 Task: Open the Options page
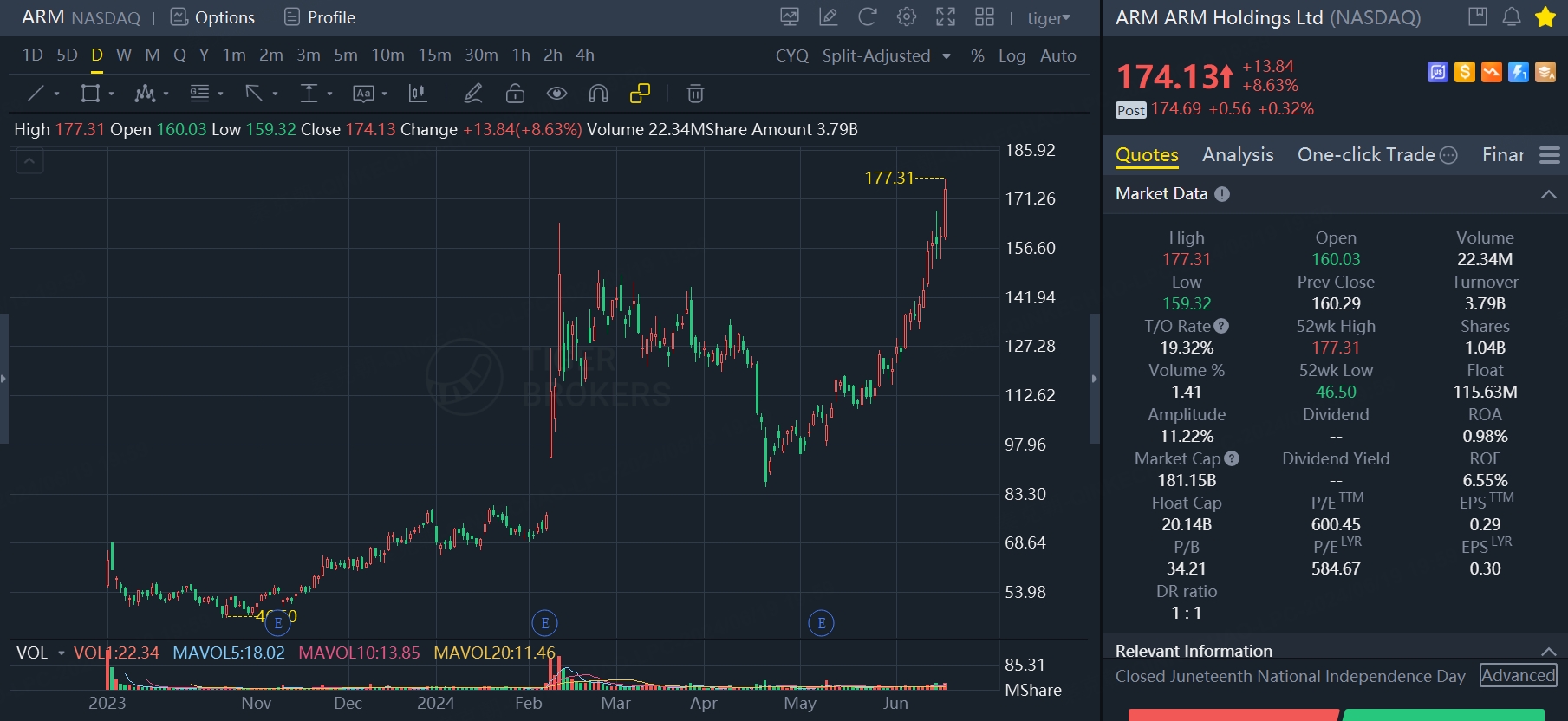(212, 17)
